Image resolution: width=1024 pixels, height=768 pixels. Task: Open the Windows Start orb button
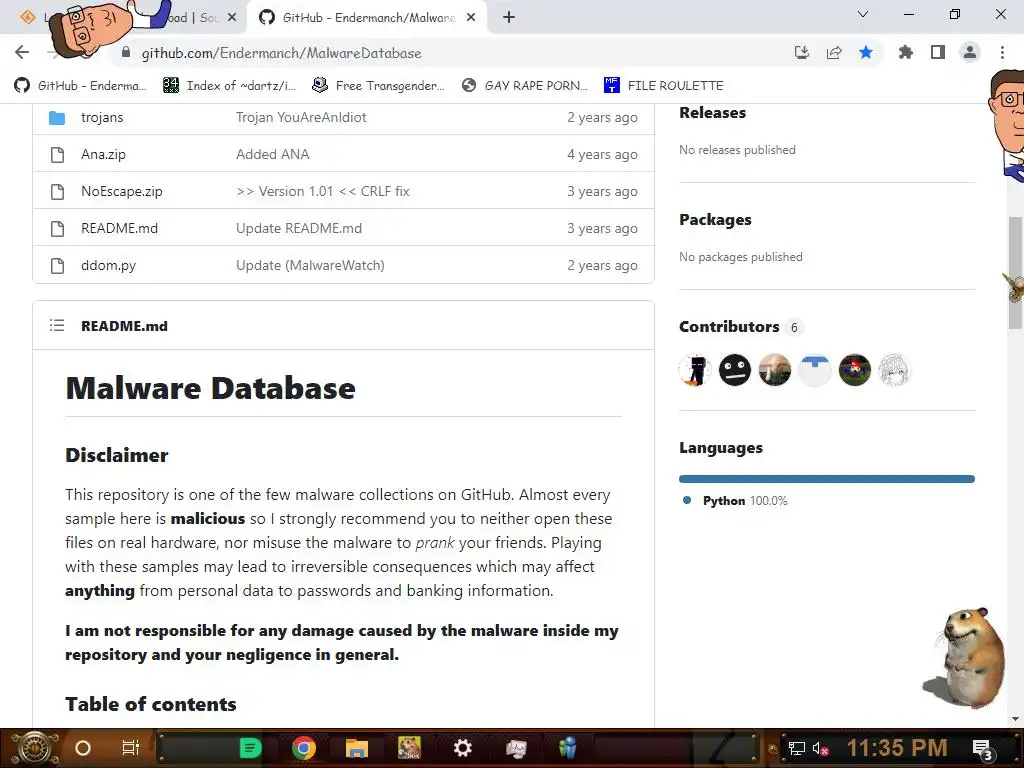click(x=34, y=748)
